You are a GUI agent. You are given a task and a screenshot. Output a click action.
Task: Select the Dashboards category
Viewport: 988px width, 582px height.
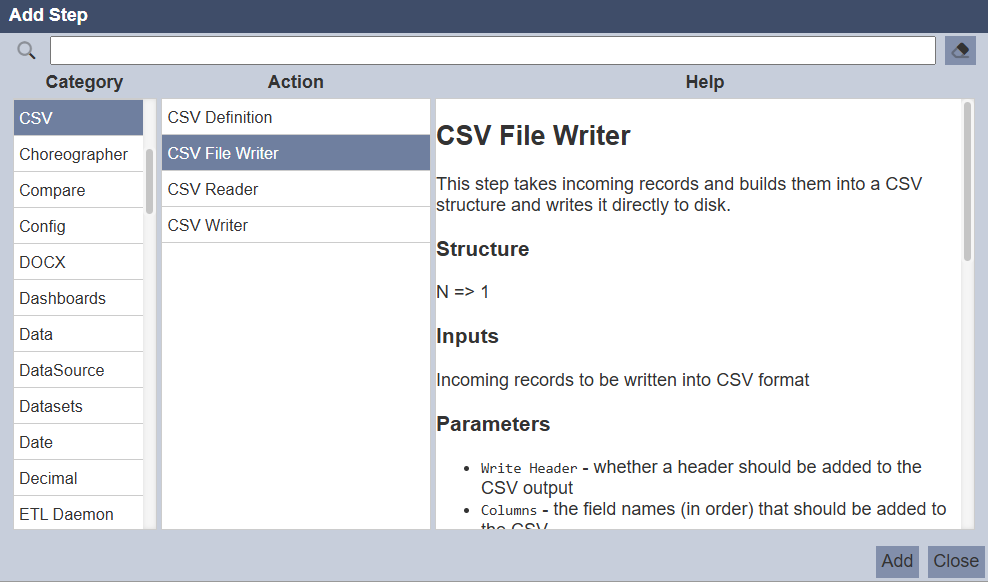point(62,298)
